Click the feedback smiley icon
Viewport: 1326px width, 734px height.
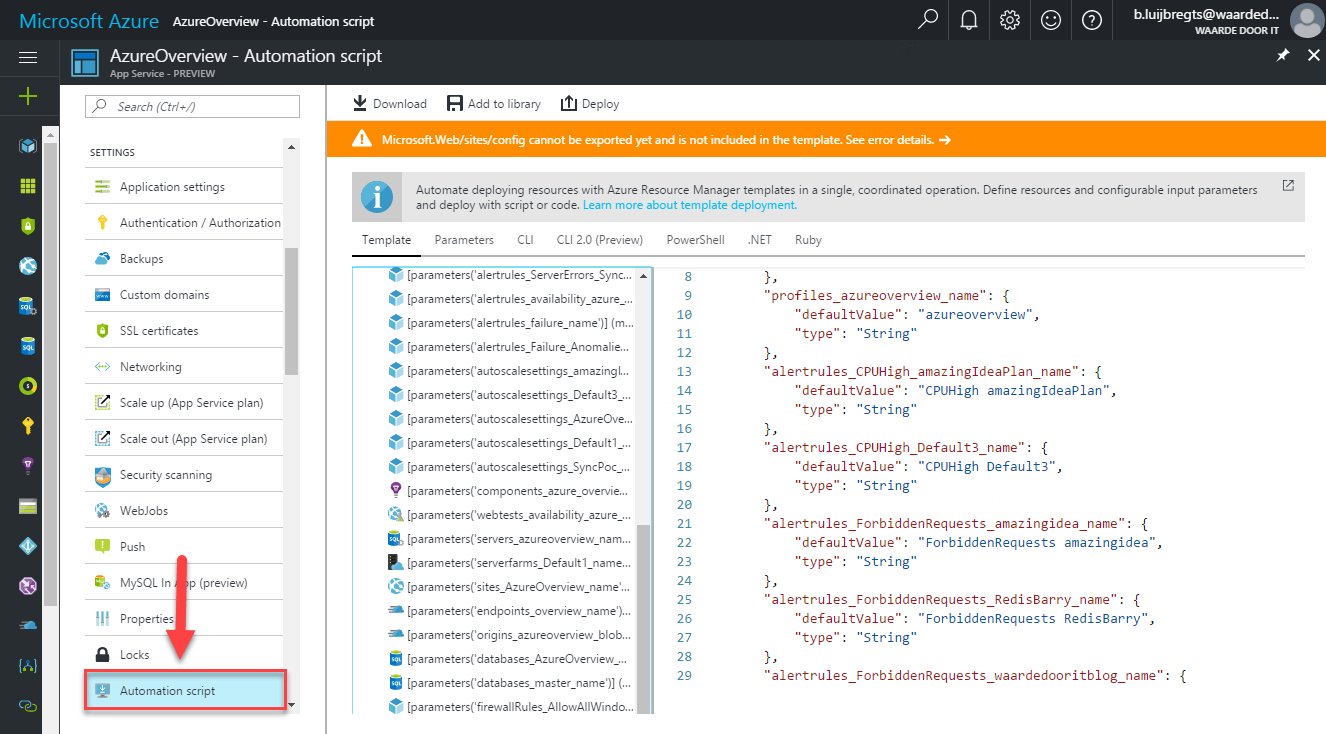point(1051,20)
